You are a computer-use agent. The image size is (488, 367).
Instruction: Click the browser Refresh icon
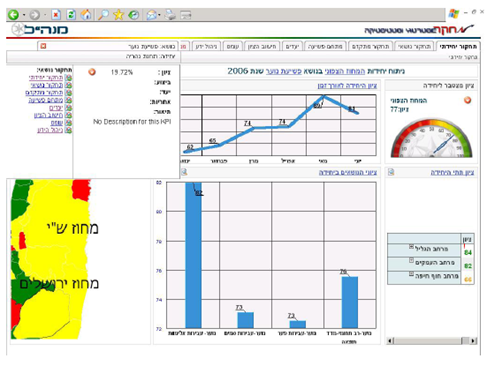(x=71, y=15)
